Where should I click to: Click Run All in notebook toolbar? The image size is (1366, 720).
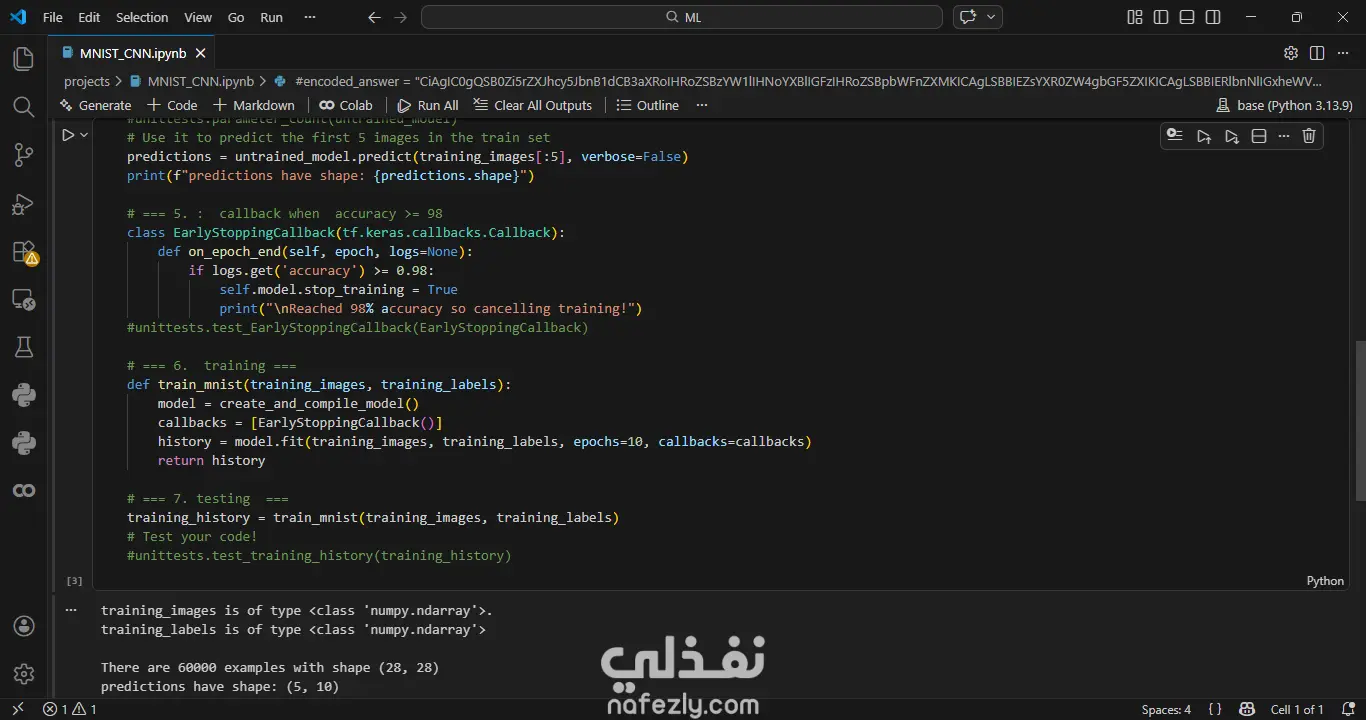pos(428,105)
